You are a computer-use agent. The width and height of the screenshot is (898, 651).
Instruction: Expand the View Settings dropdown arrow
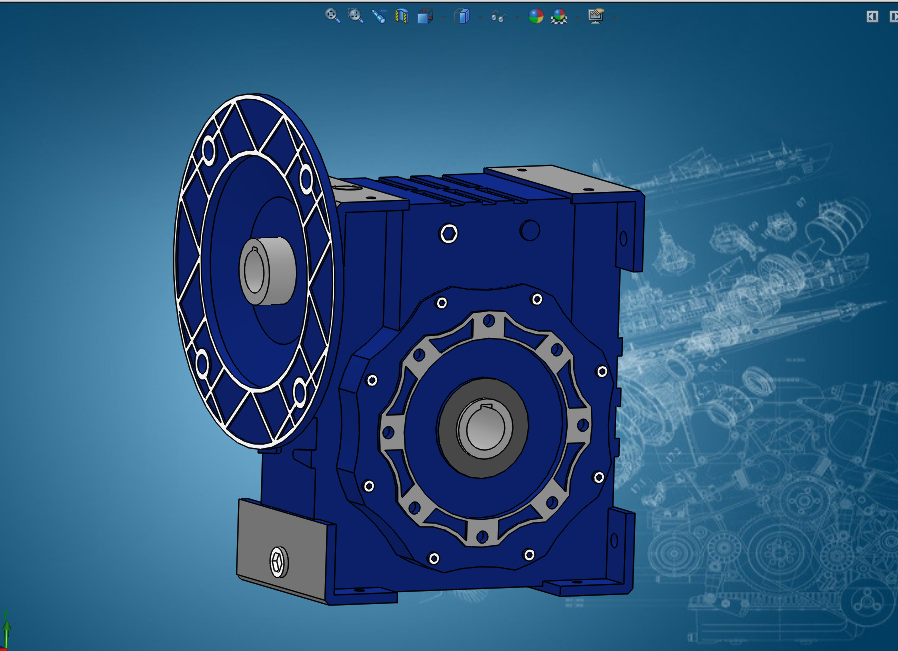click(x=615, y=17)
